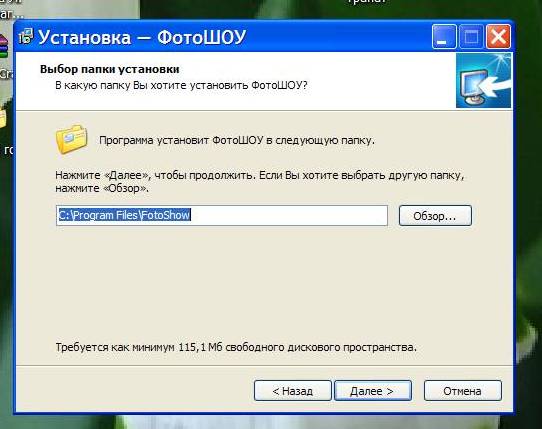Click the disabled maximize button
542x429 pixels.
(471, 37)
